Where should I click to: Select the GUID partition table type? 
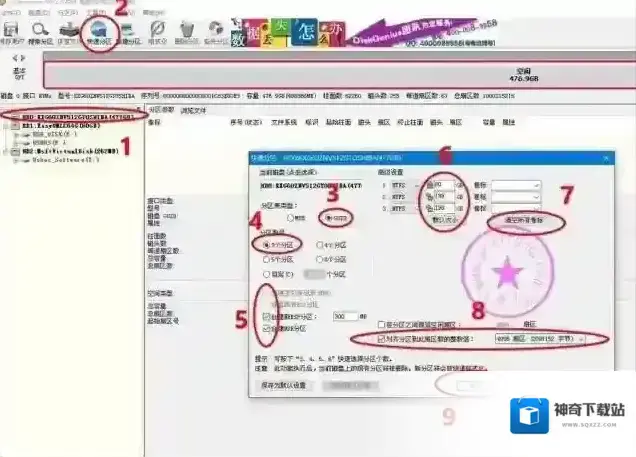pos(322,215)
